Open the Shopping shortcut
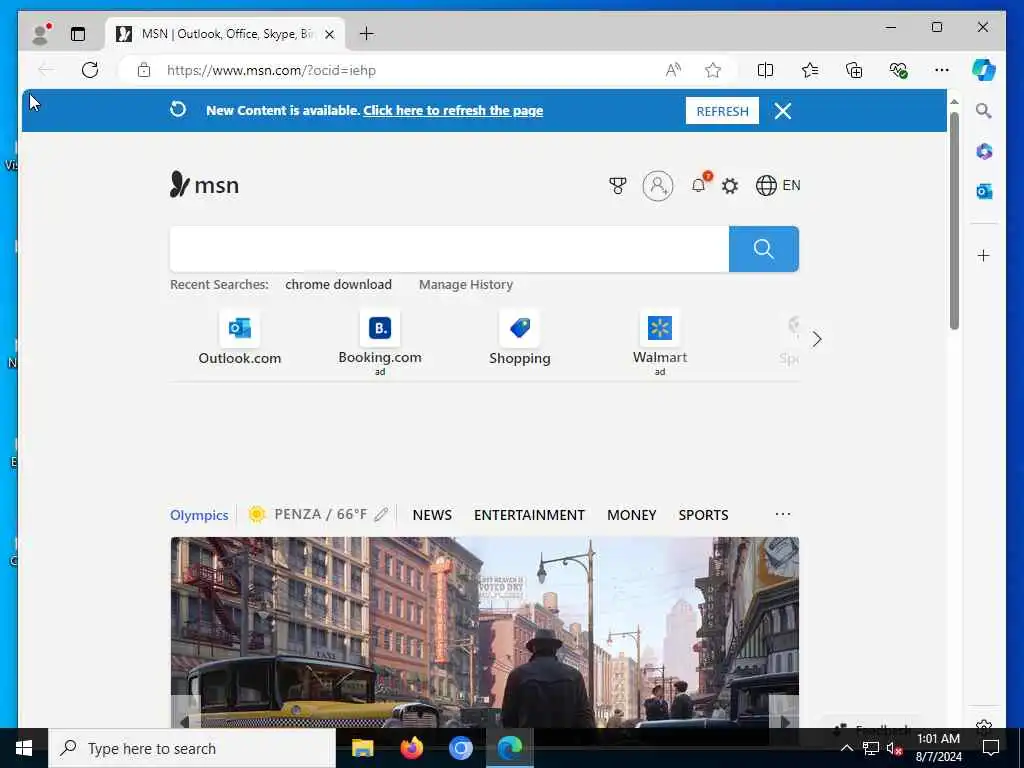 (x=520, y=340)
